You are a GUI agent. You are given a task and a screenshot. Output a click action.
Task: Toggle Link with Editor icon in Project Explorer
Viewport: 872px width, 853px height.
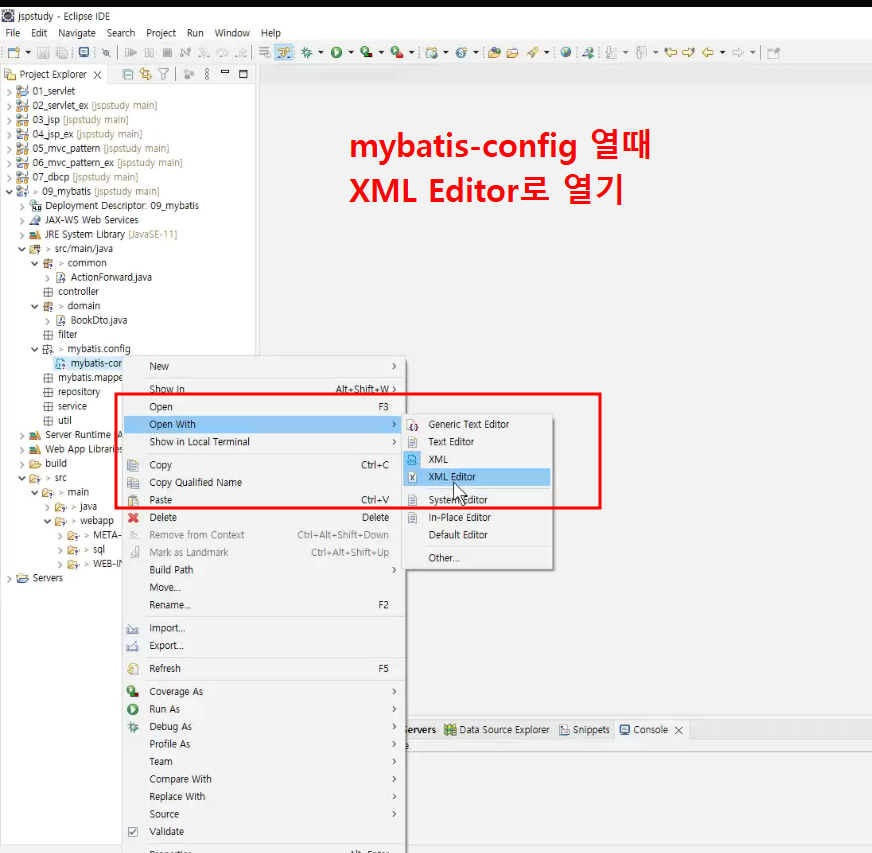(146, 74)
